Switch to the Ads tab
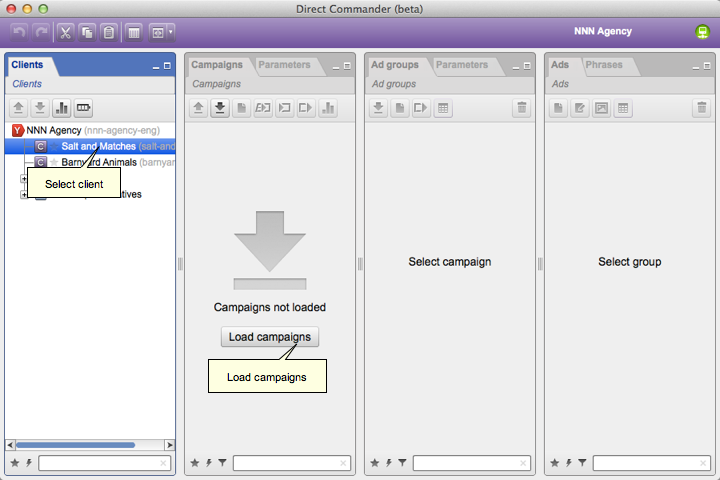Image resolution: width=720 pixels, height=480 pixels. (560, 65)
